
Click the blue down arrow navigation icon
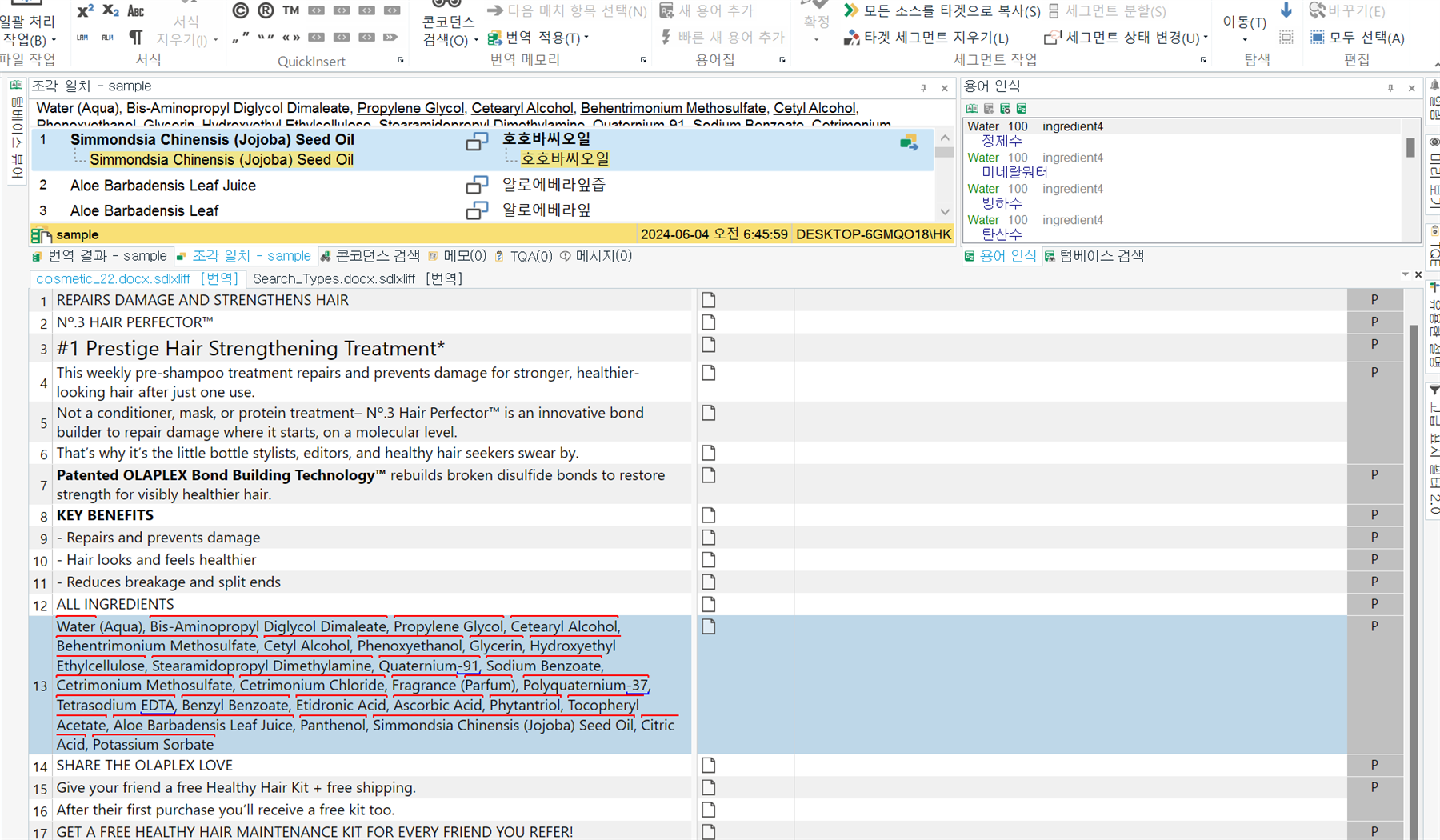click(x=1286, y=10)
